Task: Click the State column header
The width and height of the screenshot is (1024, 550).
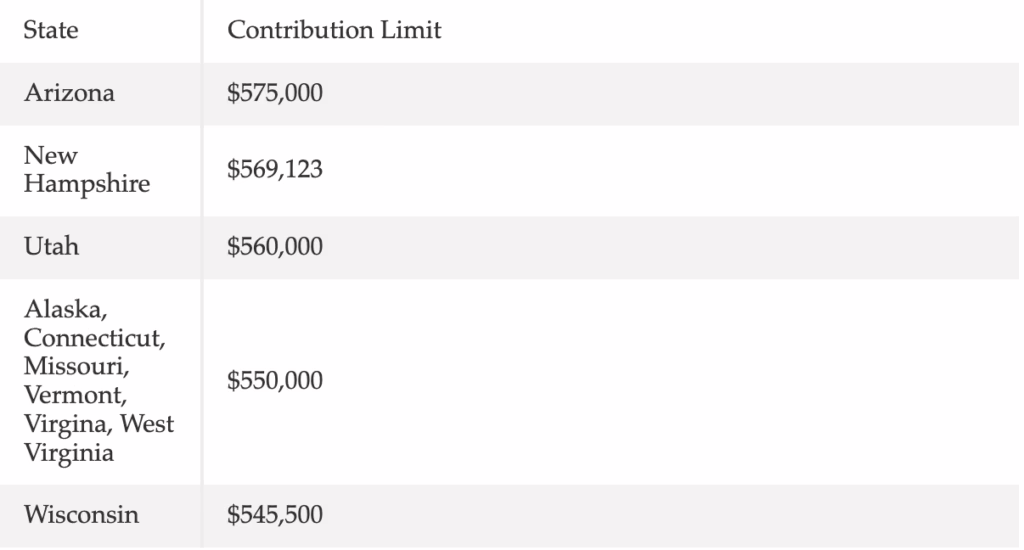Action: [51, 30]
